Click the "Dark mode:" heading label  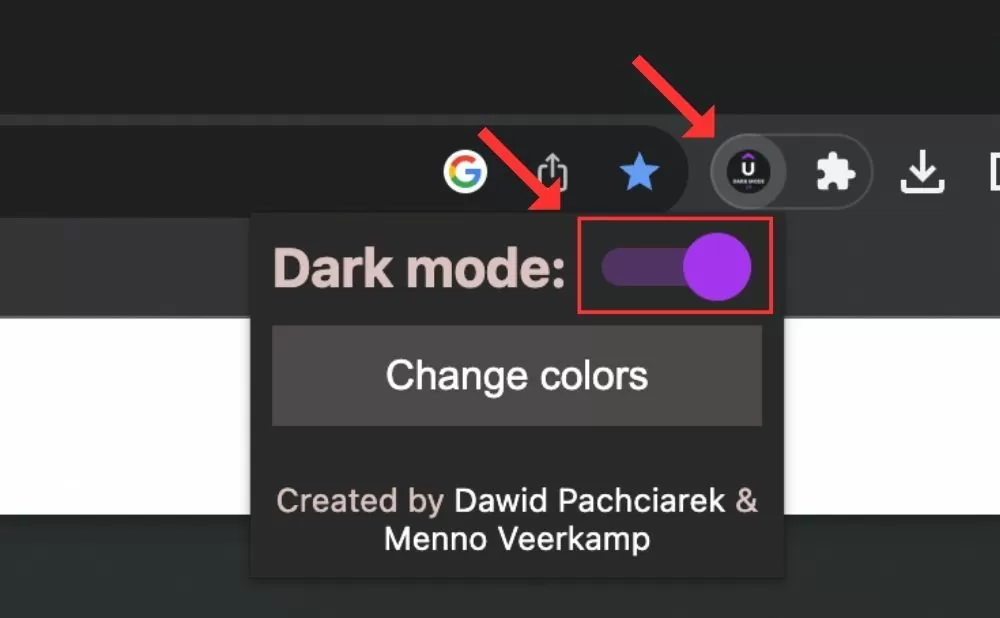[x=419, y=268]
